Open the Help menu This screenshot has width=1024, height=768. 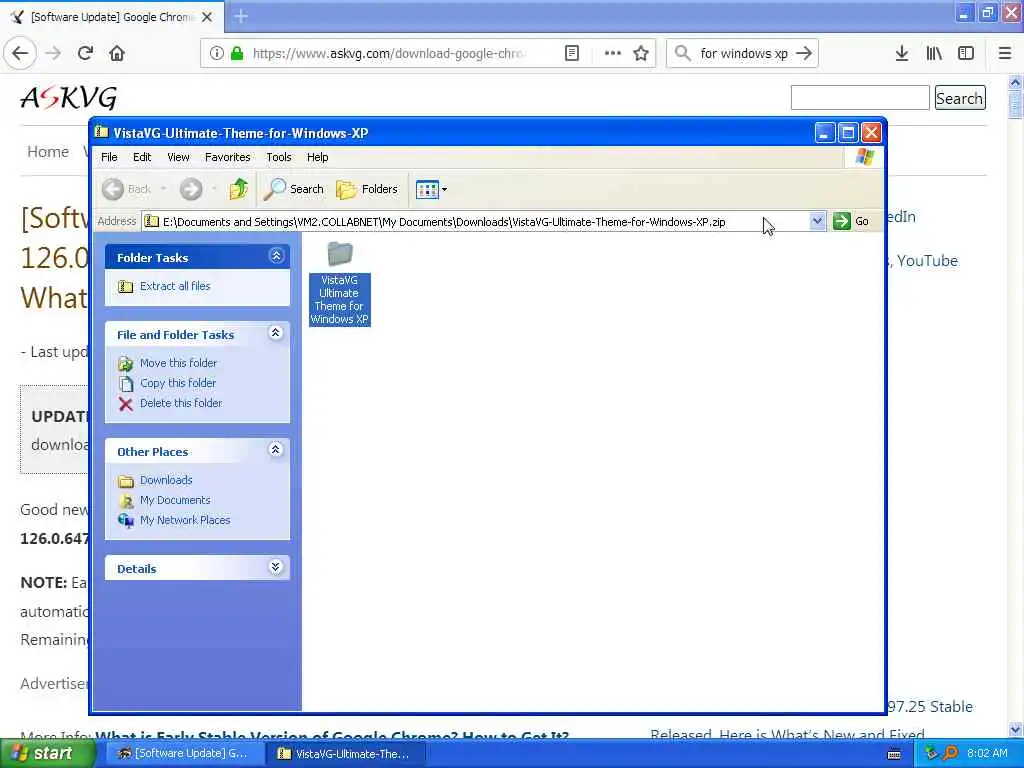317,157
